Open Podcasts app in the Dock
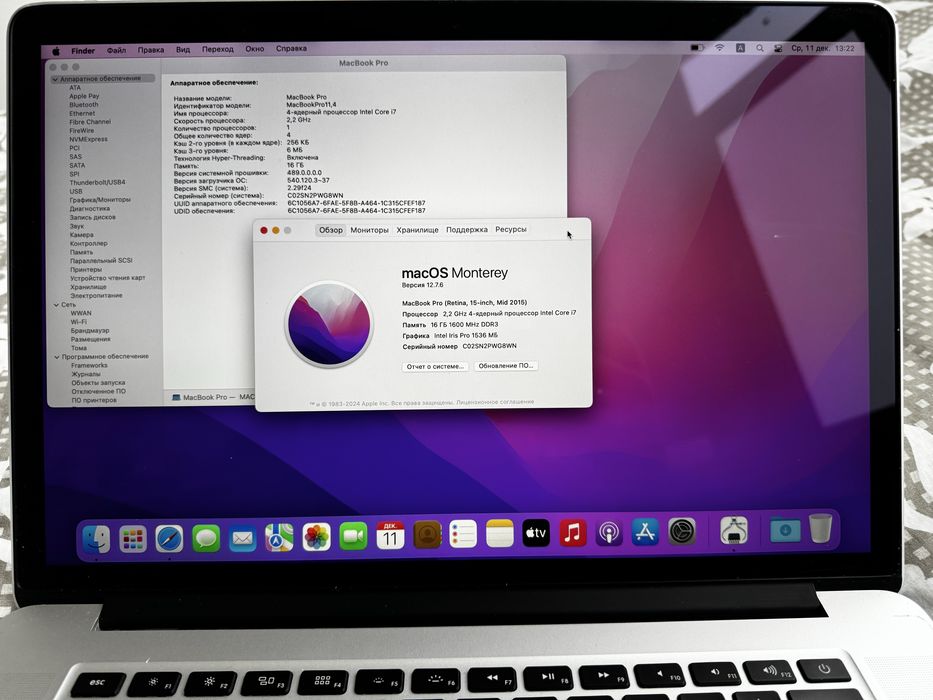Screen dimensions: 933x700 pyautogui.click(x=609, y=532)
